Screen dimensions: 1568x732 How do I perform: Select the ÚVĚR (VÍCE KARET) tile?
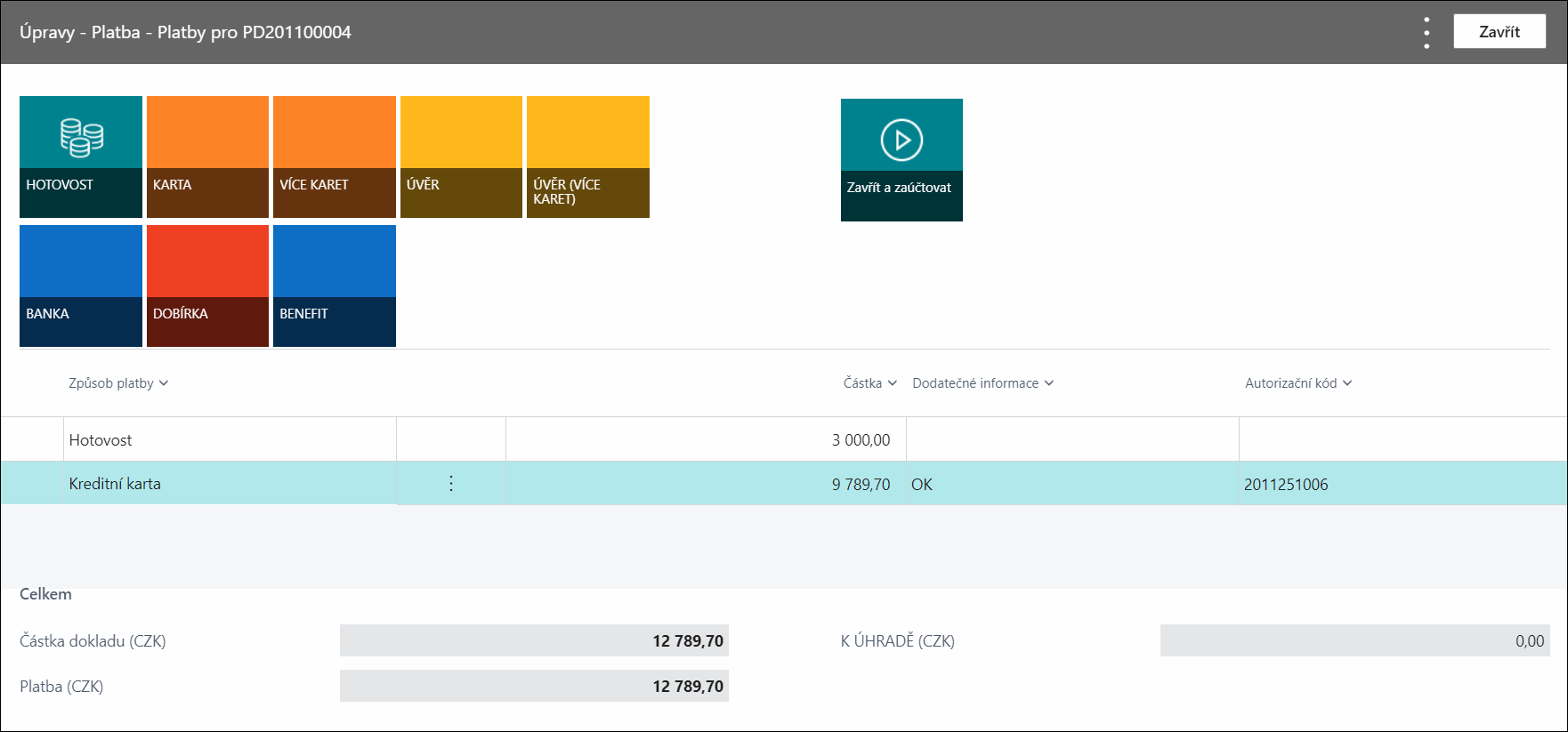[x=588, y=157]
